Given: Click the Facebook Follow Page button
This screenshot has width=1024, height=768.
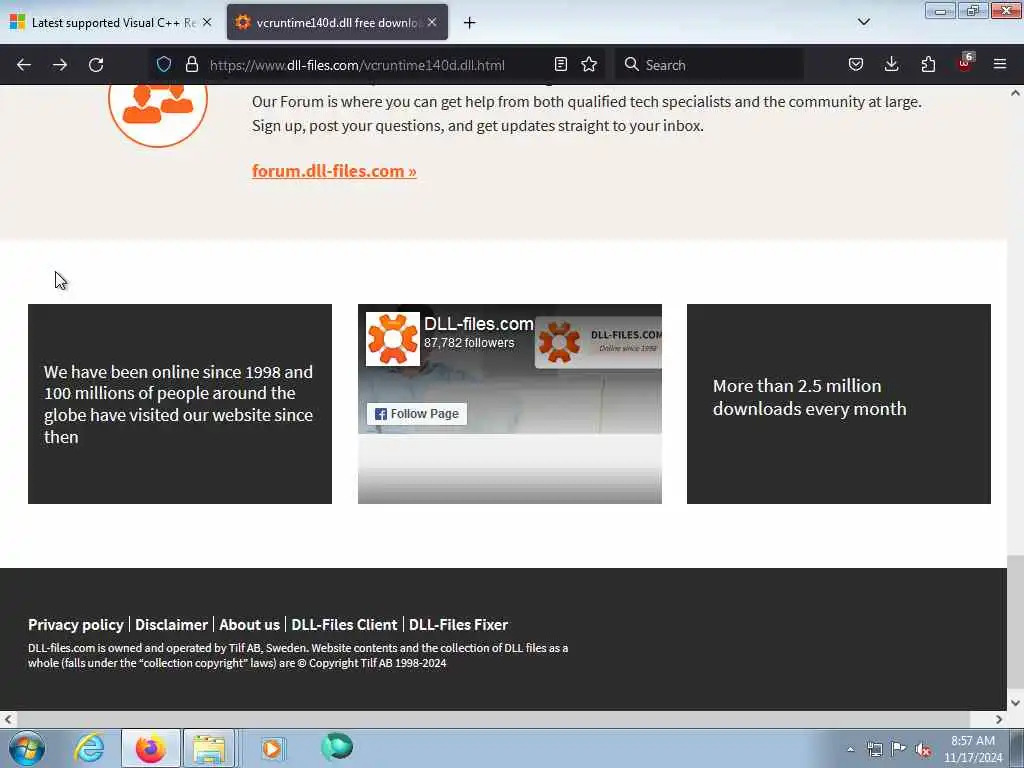Looking at the screenshot, I should (x=417, y=413).
